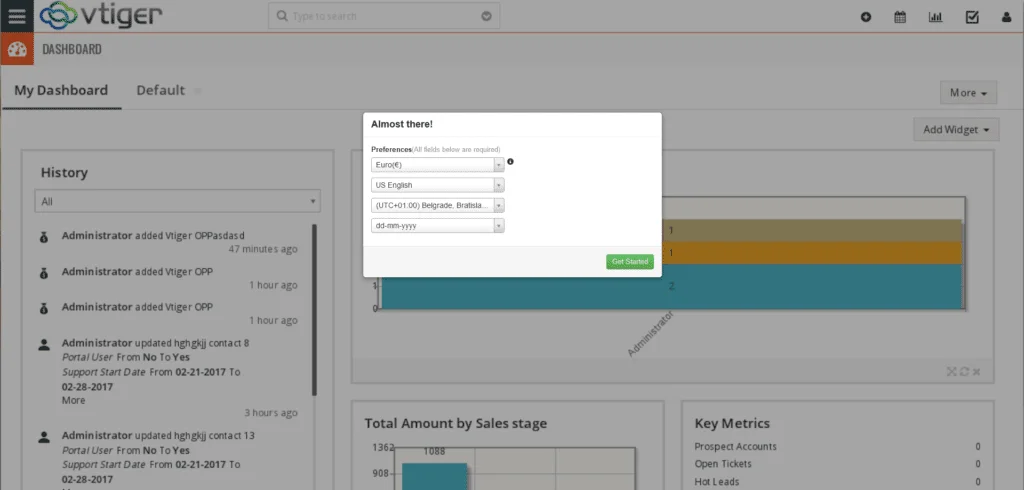1024x490 pixels.
Task: Click the History panel scrollbar
Action: 314,310
